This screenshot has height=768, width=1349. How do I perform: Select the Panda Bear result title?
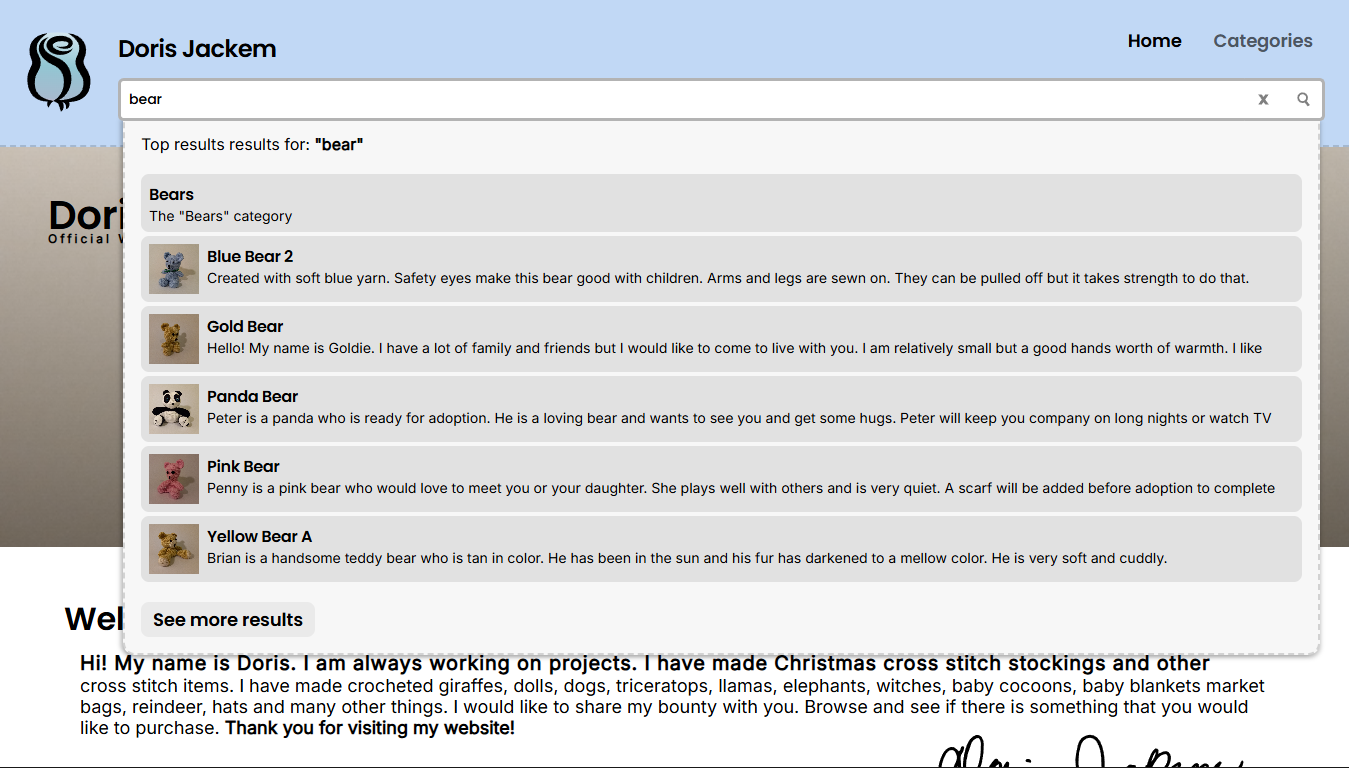coord(252,397)
